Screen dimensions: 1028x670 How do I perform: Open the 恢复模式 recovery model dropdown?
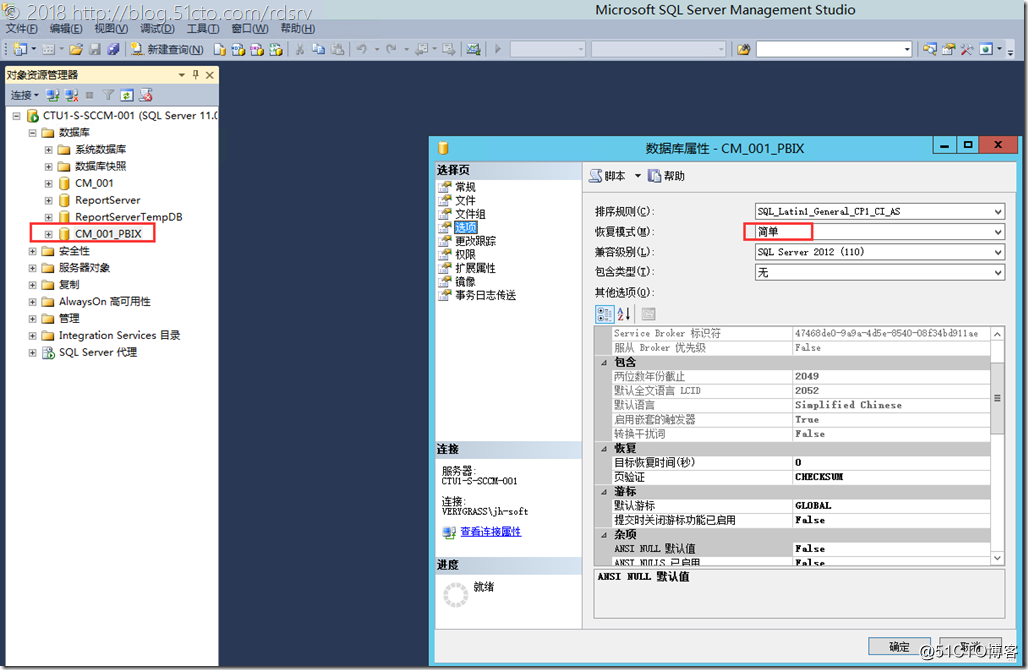(x=997, y=231)
